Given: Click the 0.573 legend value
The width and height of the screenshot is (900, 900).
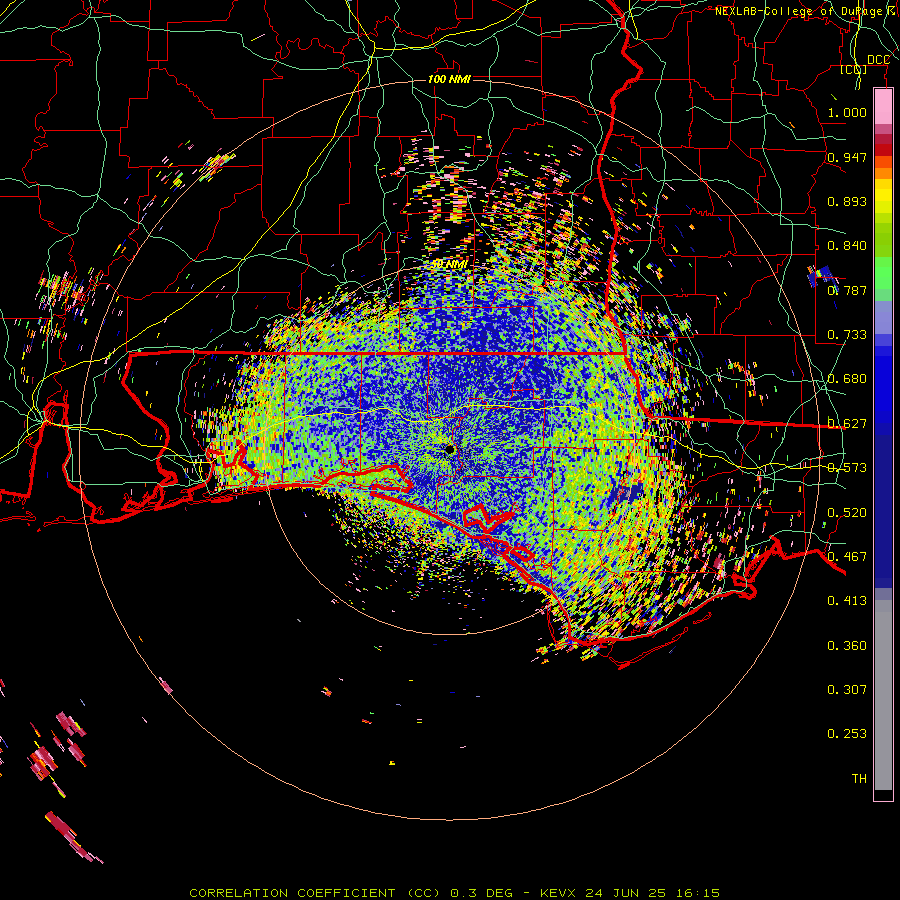Looking at the screenshot, I should (847, 468).
